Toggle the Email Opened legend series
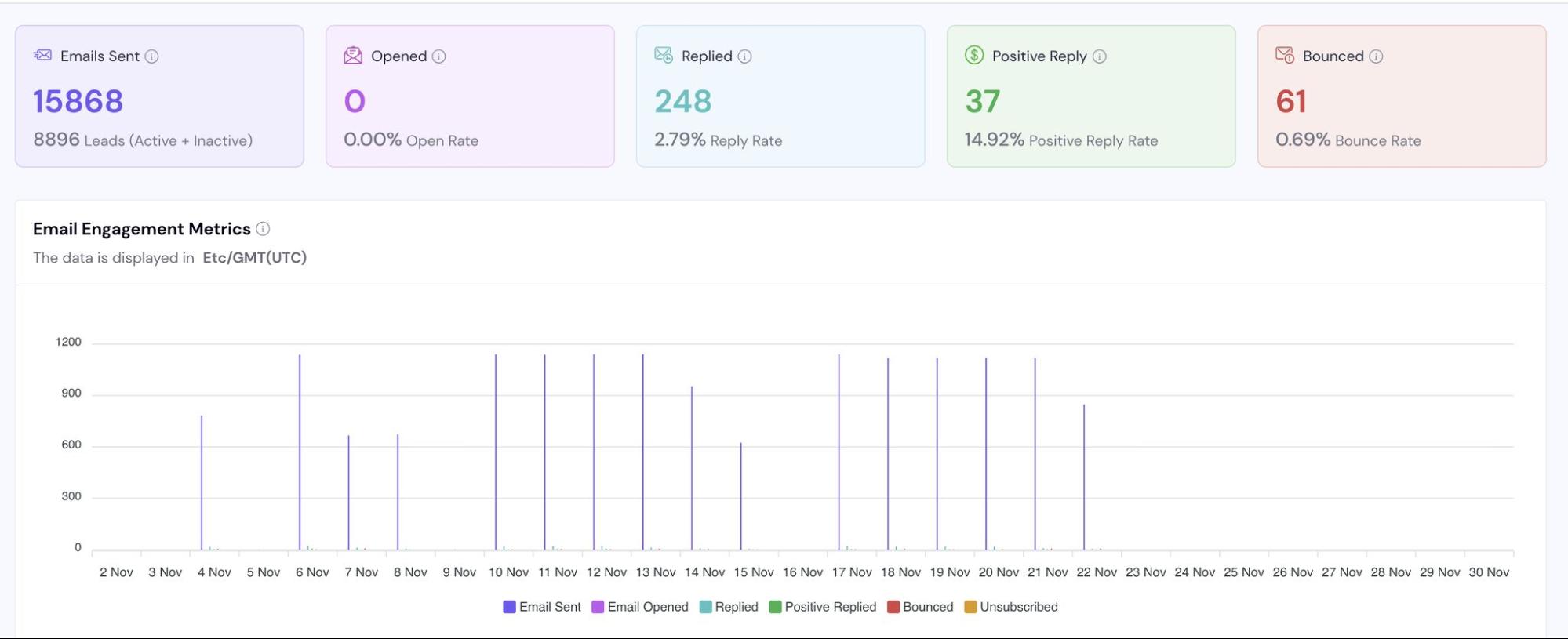This screenshot has width=1568, height=639. point(640,607)
